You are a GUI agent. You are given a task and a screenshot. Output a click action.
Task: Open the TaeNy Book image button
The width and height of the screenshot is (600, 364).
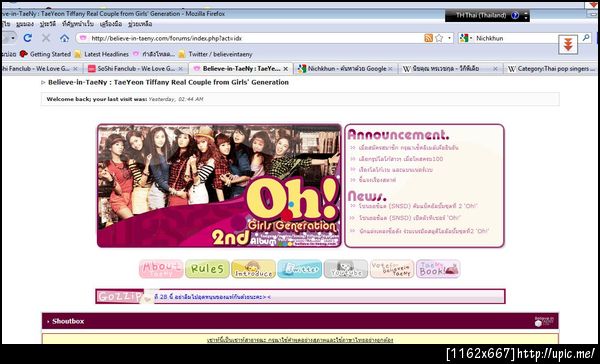(438, 269)
